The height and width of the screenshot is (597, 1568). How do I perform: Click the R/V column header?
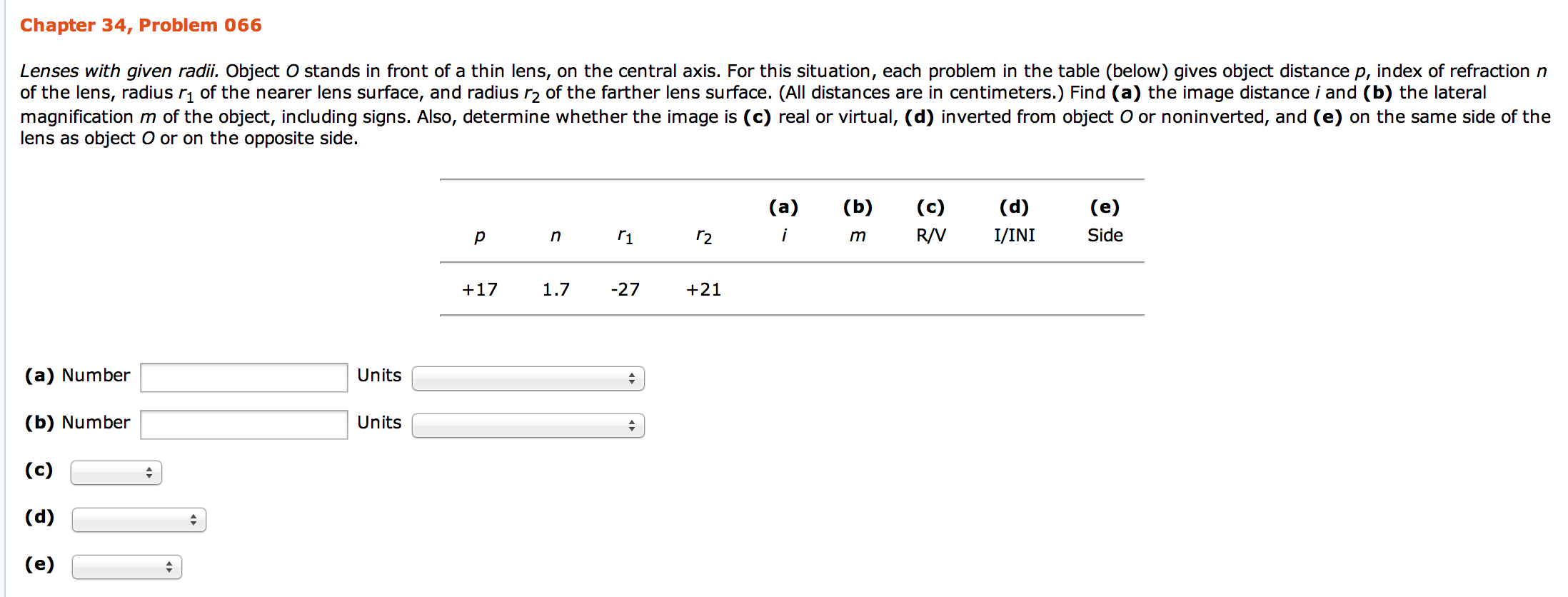(x=930, y=236)
